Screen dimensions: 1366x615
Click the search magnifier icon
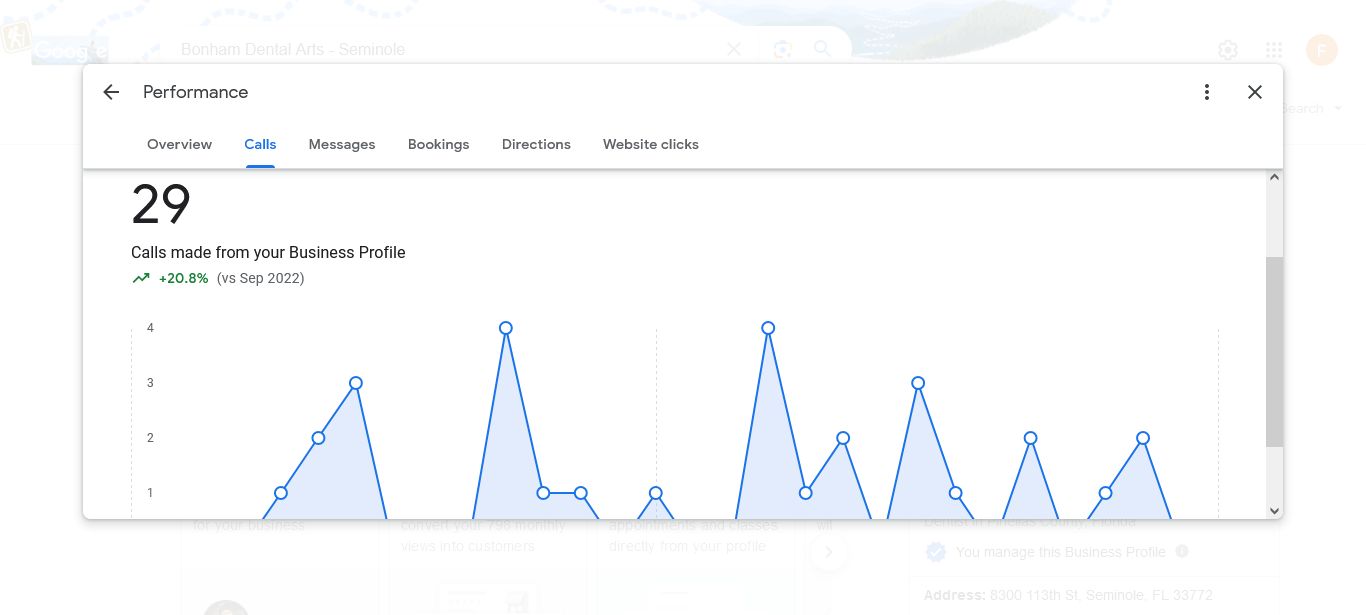click(822, 49)
